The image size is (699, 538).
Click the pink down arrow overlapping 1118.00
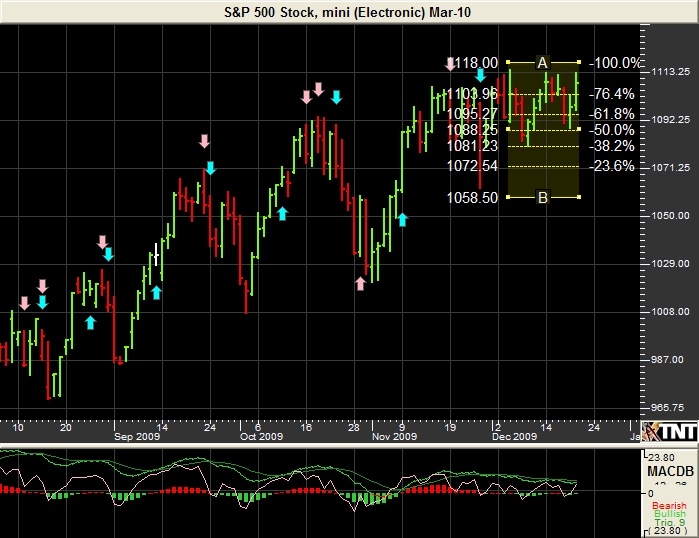450,64
